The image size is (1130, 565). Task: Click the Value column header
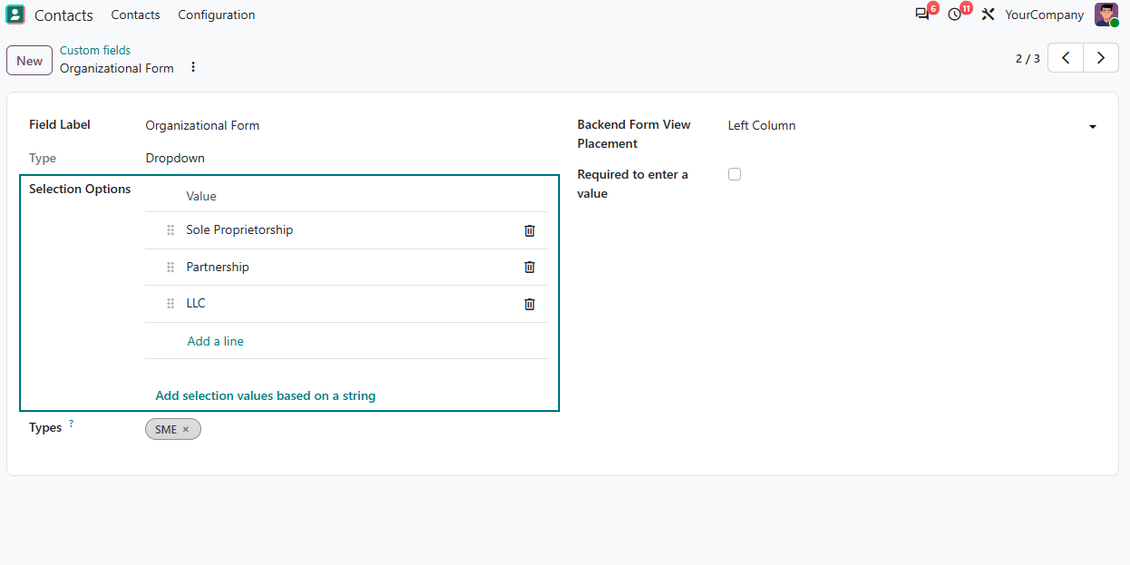[x=202, y=196]
